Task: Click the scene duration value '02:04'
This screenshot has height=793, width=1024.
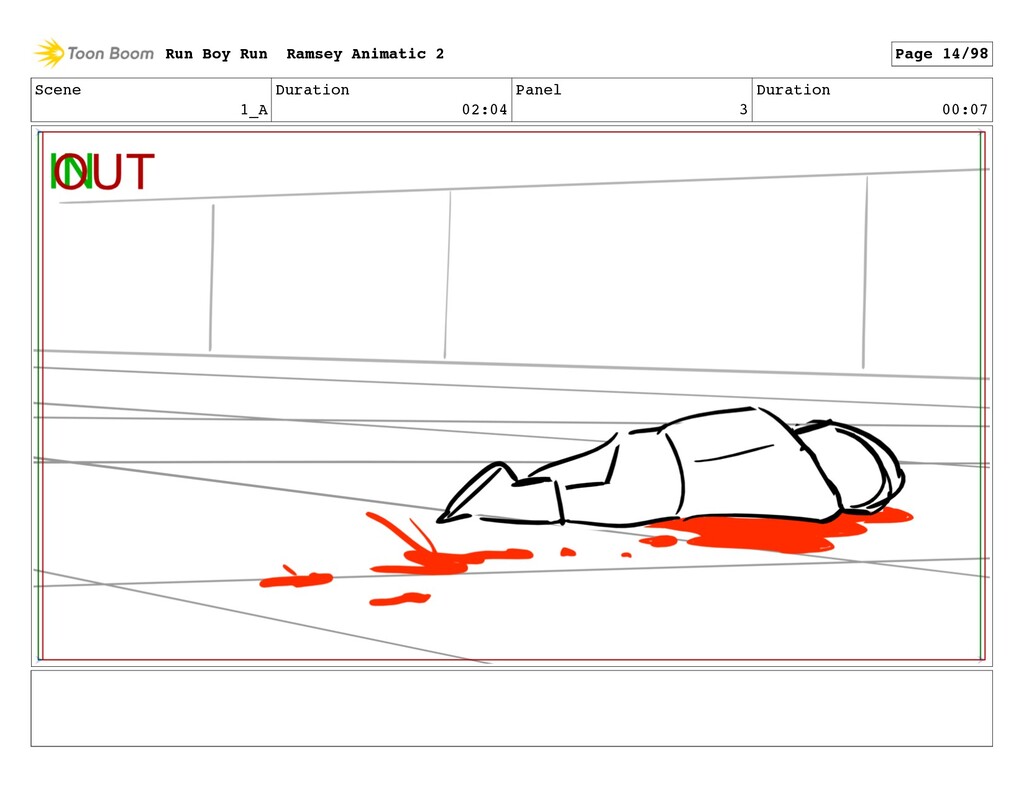Action: coord(485,110)
